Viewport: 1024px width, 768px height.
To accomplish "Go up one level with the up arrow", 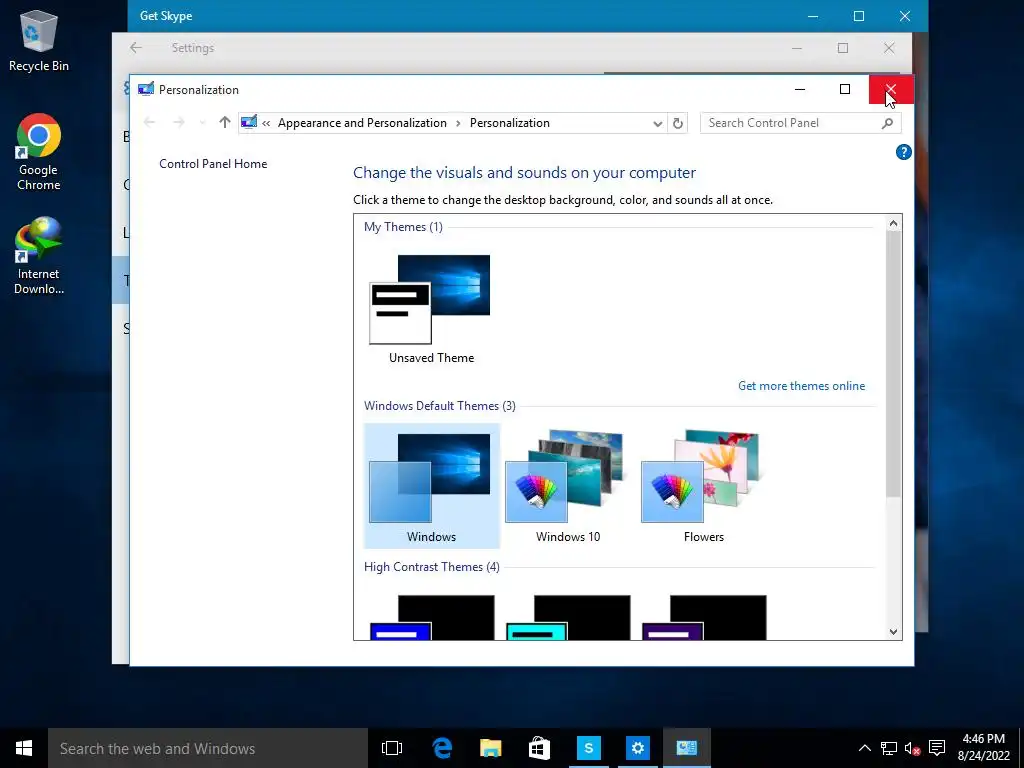I will click(x=225, y=123).
